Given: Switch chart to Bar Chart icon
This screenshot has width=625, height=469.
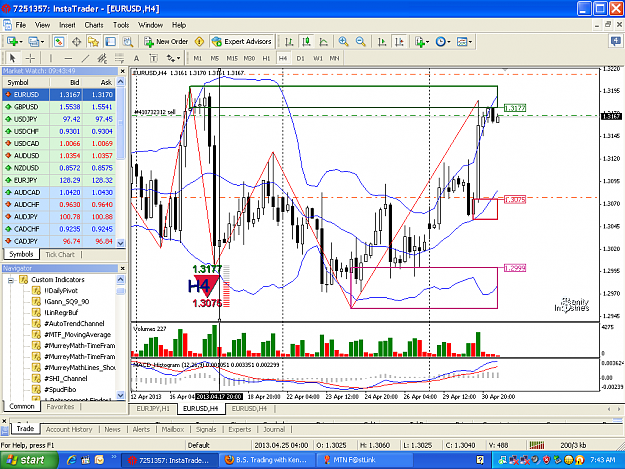Looking at the screenshot, I should pos(289,41).
